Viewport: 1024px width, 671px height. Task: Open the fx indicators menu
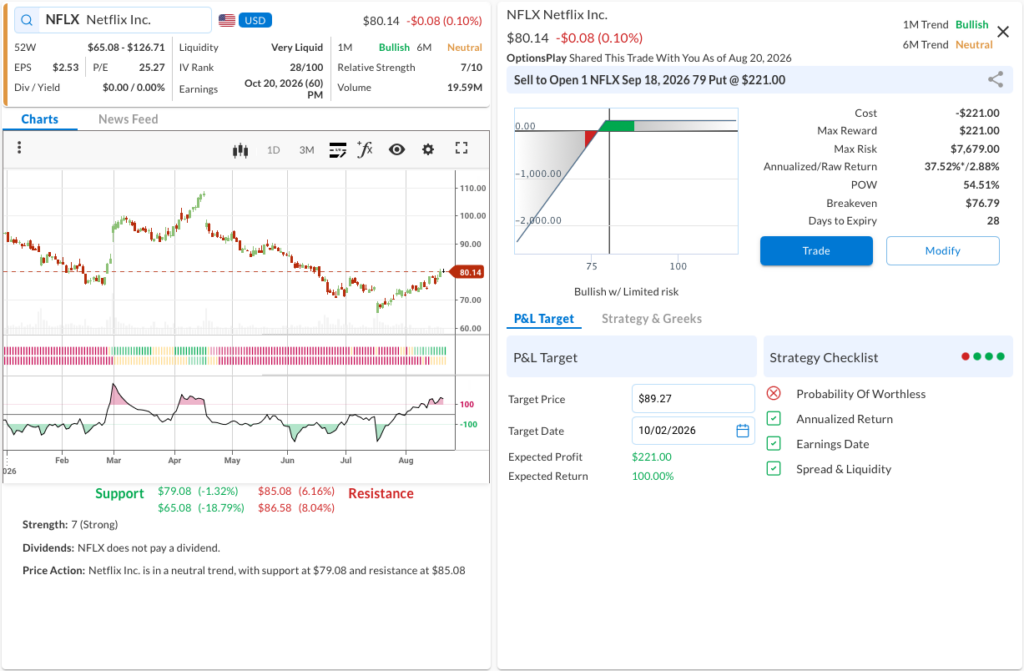(x=365, y=150)
